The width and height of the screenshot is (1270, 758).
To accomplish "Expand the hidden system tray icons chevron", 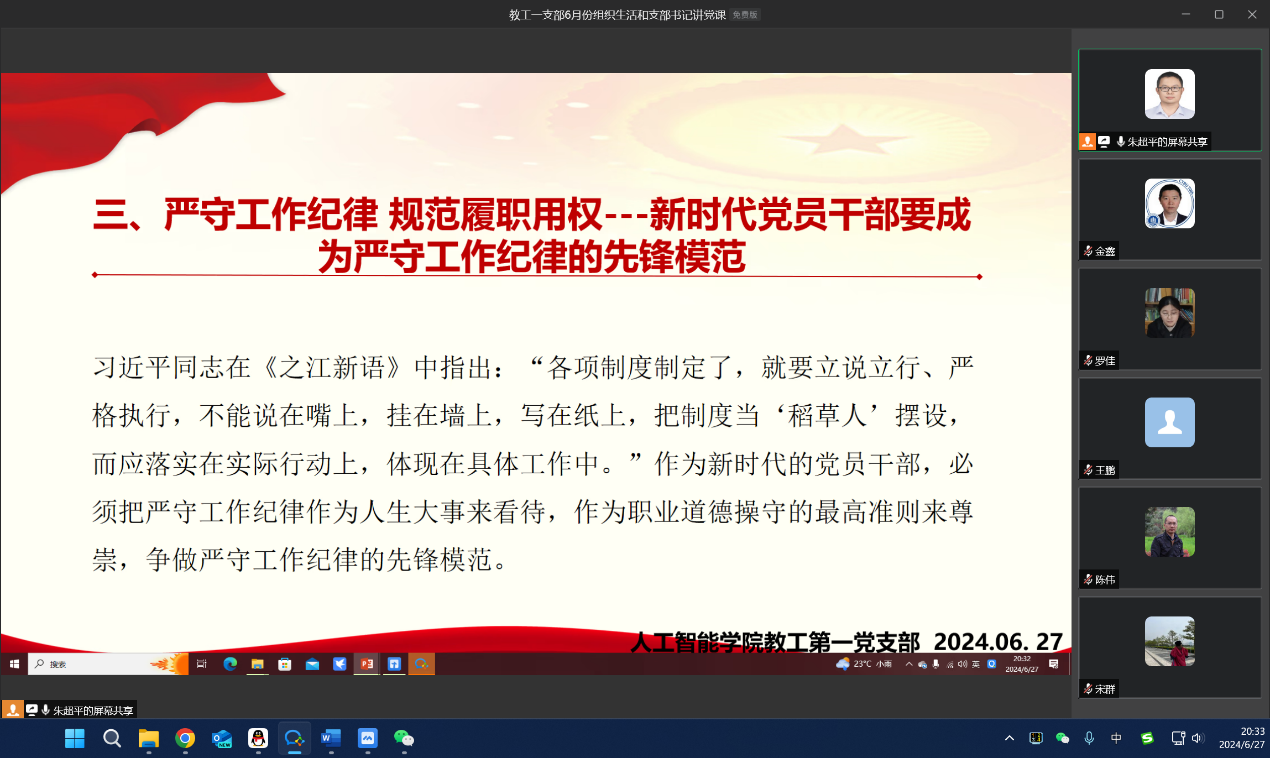I will tap(1009, 738).
